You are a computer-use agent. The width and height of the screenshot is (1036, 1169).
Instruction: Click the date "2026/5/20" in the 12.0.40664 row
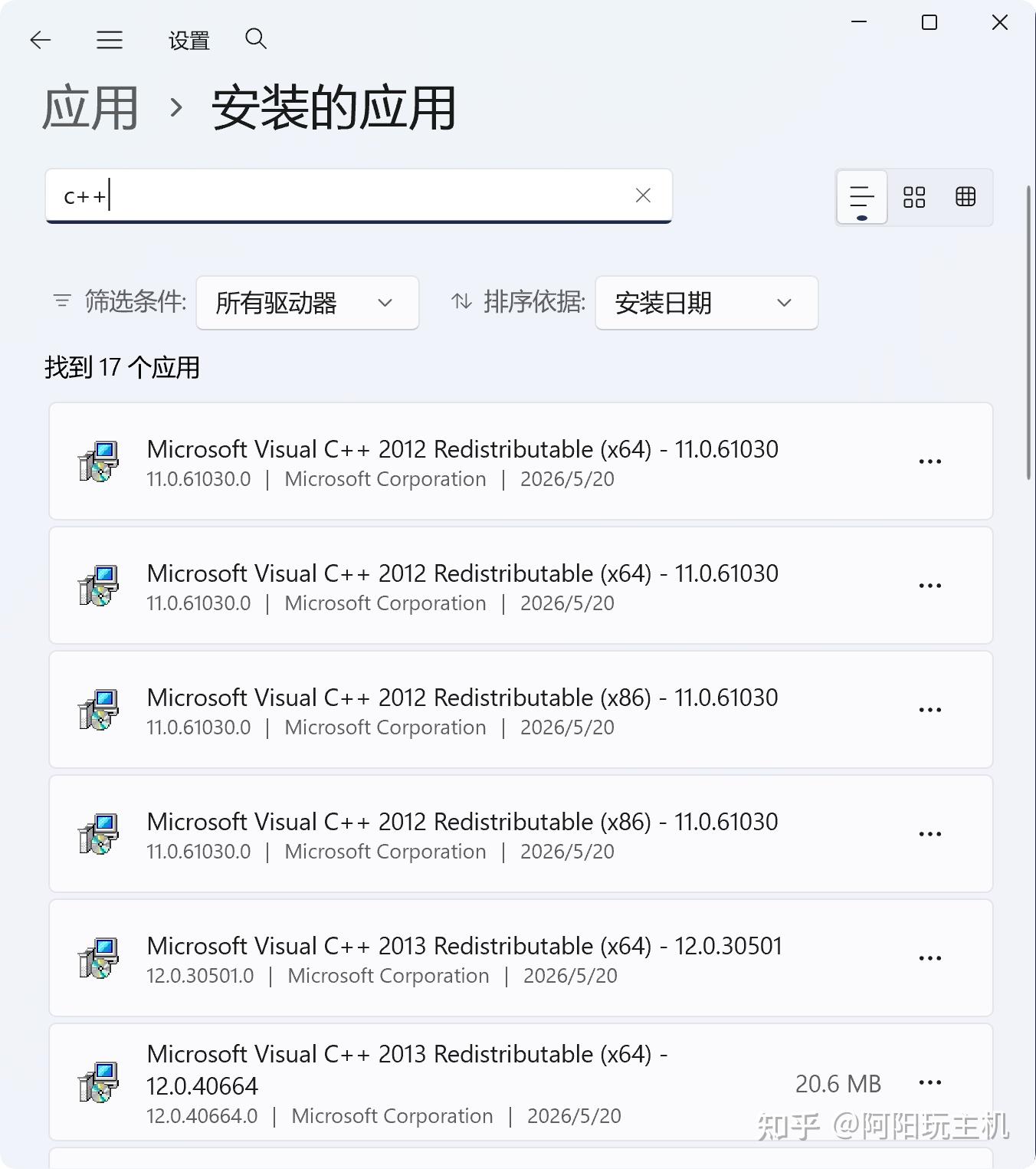tap(574, 1116)
